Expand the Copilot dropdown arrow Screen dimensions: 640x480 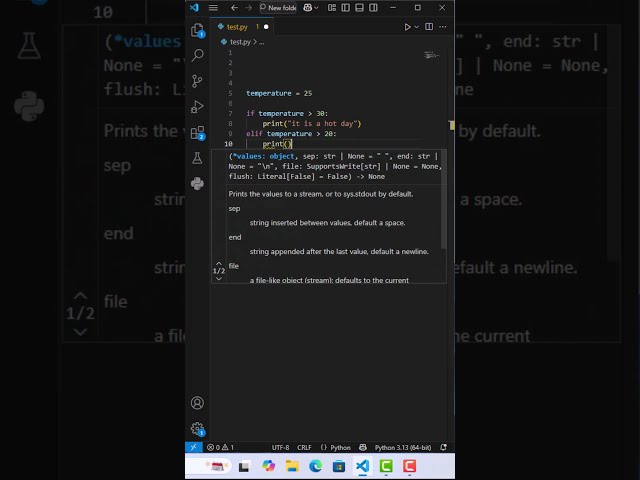[x=316, y=8]
